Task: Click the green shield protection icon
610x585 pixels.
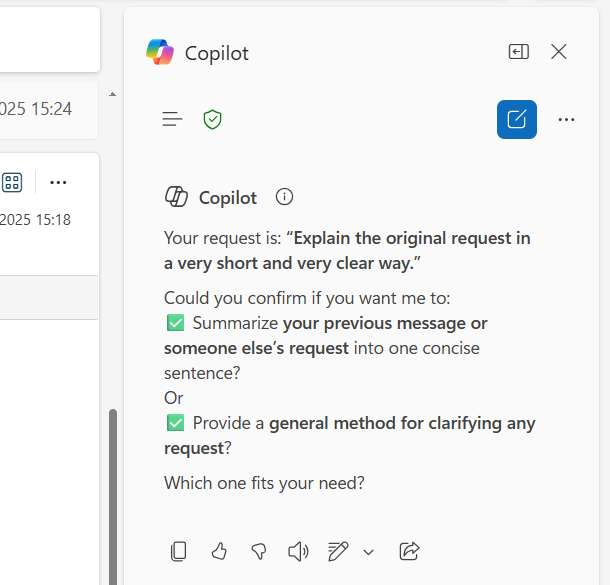Action: tap(212, 119)
